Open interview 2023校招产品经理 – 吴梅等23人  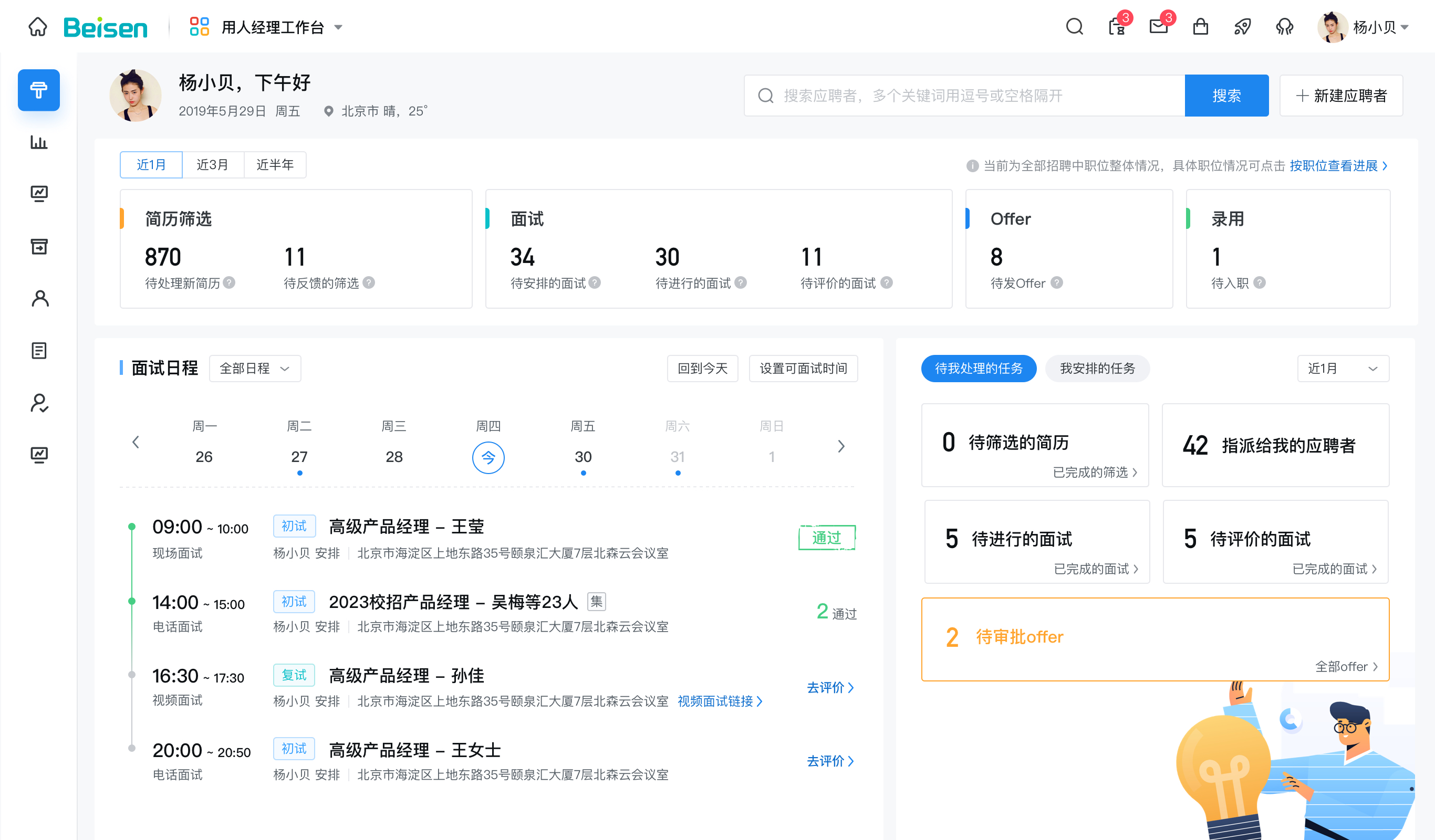(453, 602)
